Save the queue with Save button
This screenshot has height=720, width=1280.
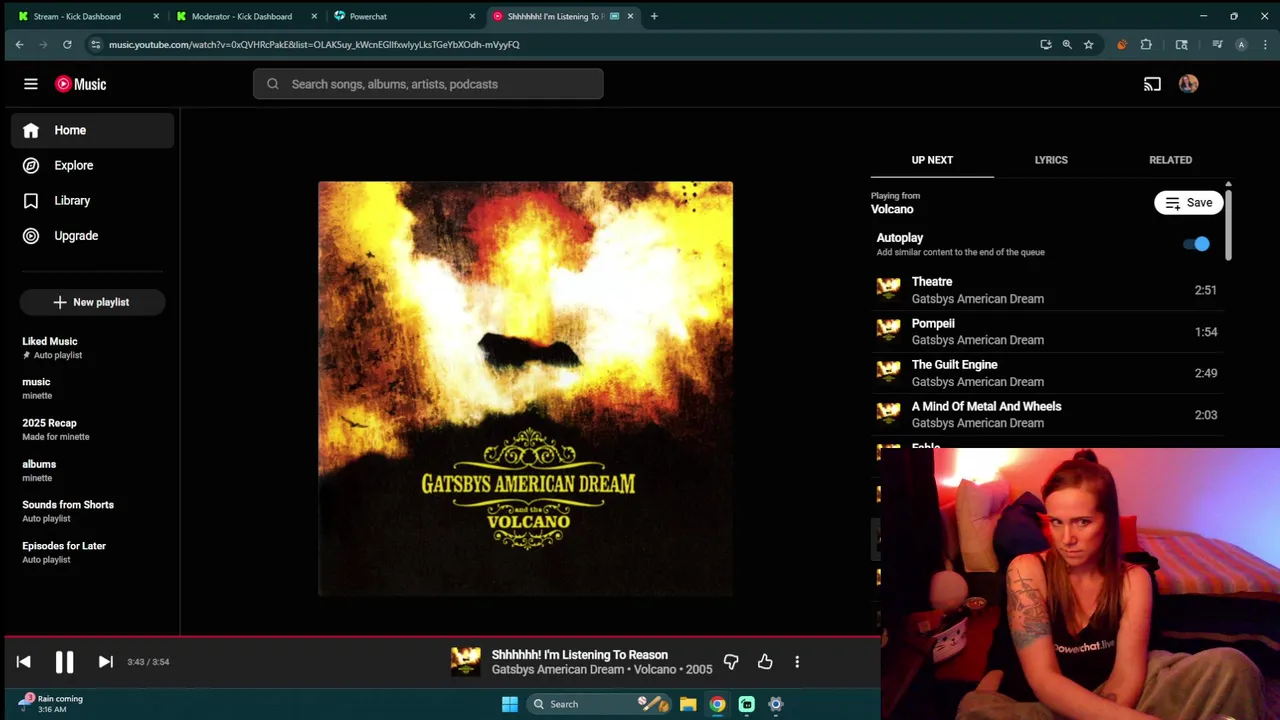coord(1189,203)
